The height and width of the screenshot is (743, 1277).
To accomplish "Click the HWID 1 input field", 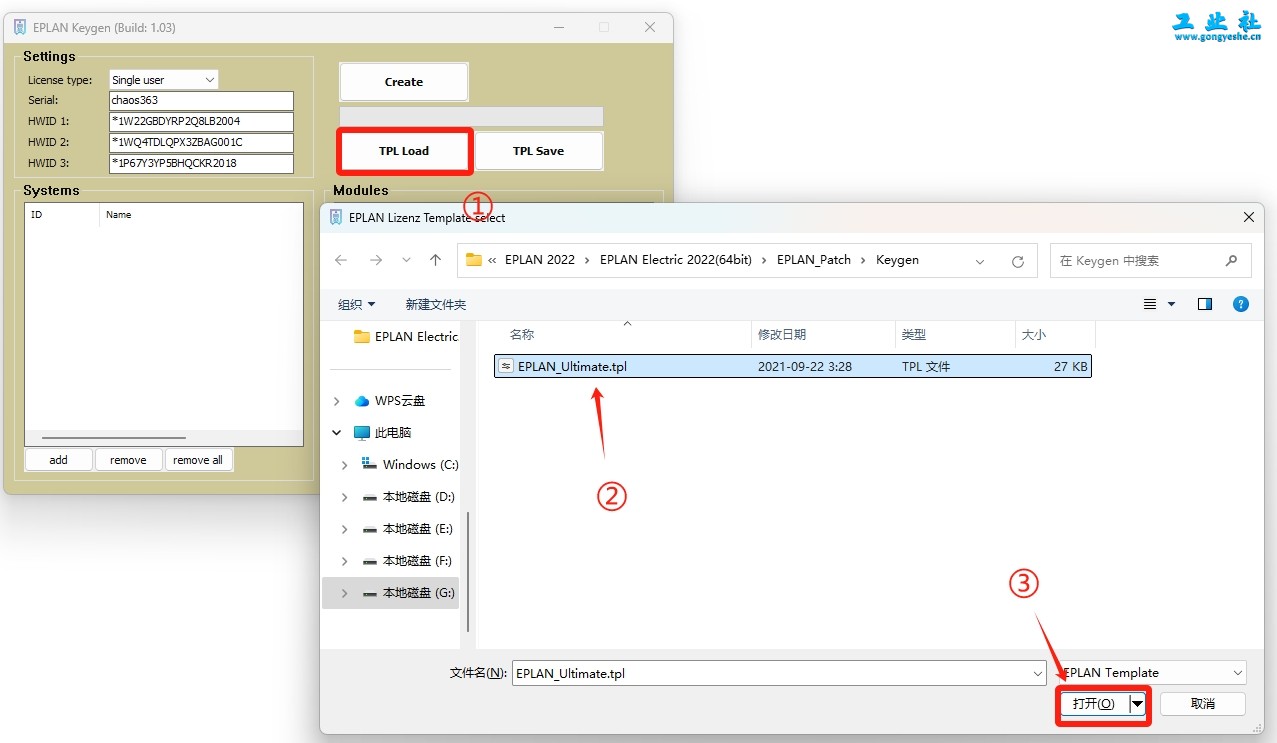I will tap(201, 121).
